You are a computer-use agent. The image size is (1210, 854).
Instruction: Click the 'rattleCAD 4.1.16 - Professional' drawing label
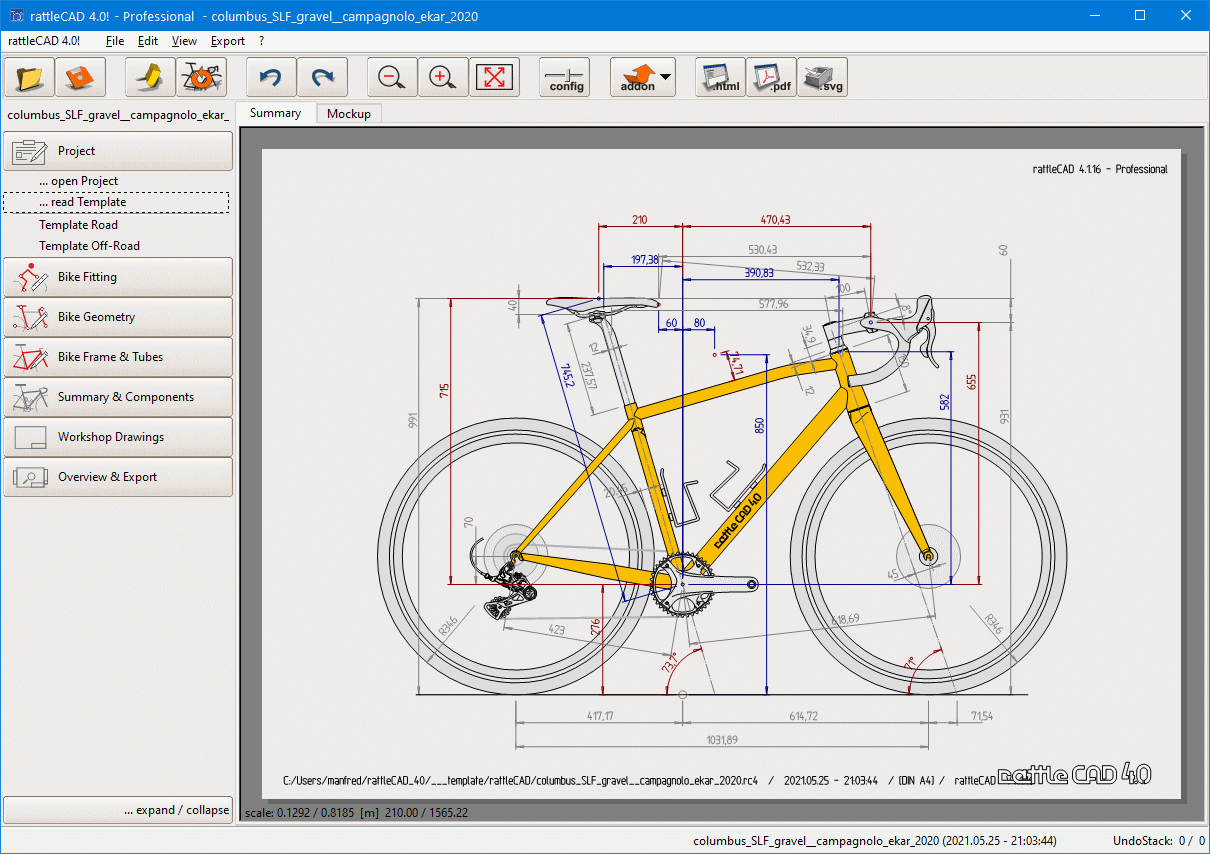point(1102,169)
